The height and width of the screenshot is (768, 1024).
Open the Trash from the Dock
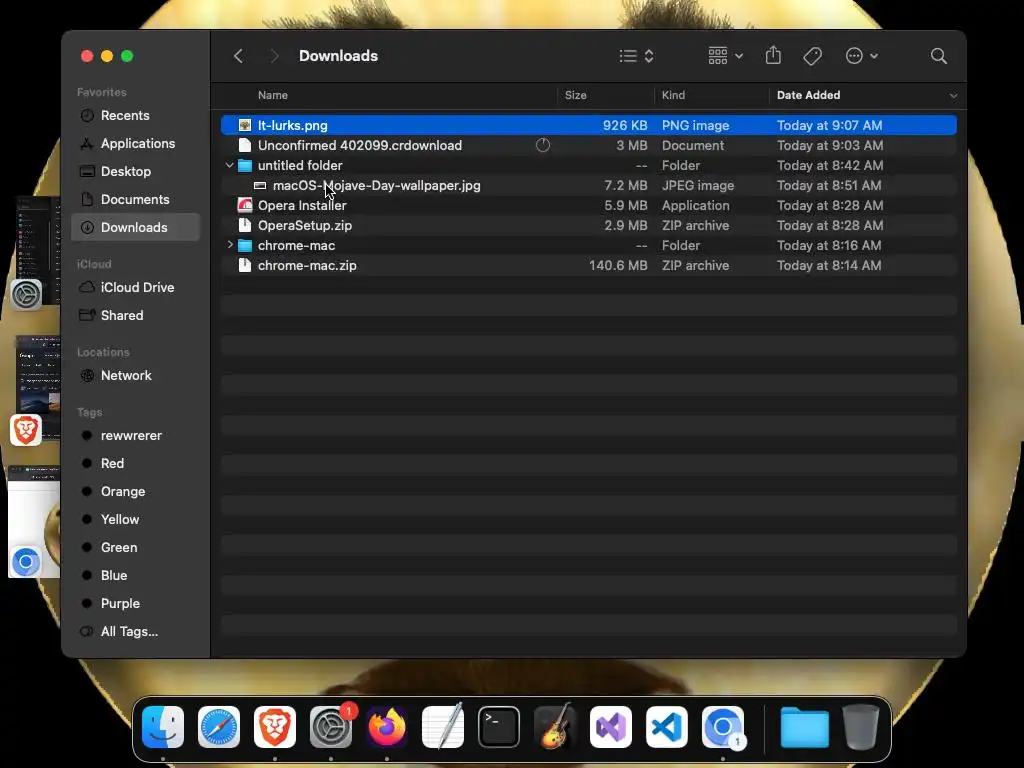(861, 727)
